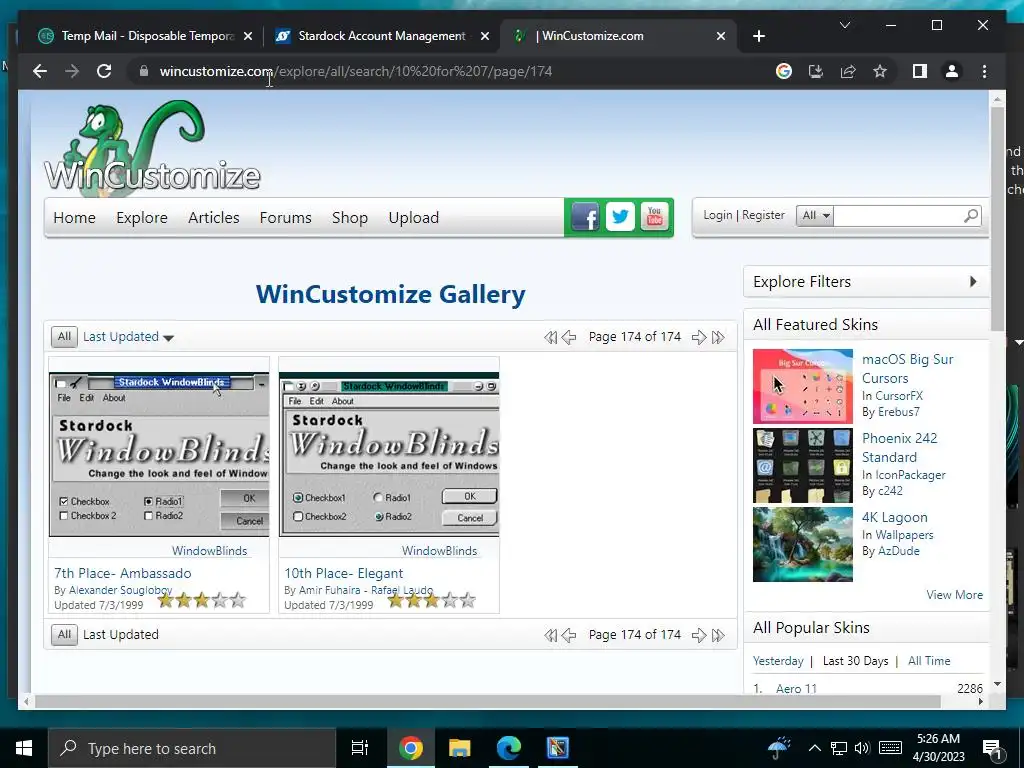Screen dimensions: 1024x768
Task: Go to last page in bottom pager
Action: click(718, 635)
